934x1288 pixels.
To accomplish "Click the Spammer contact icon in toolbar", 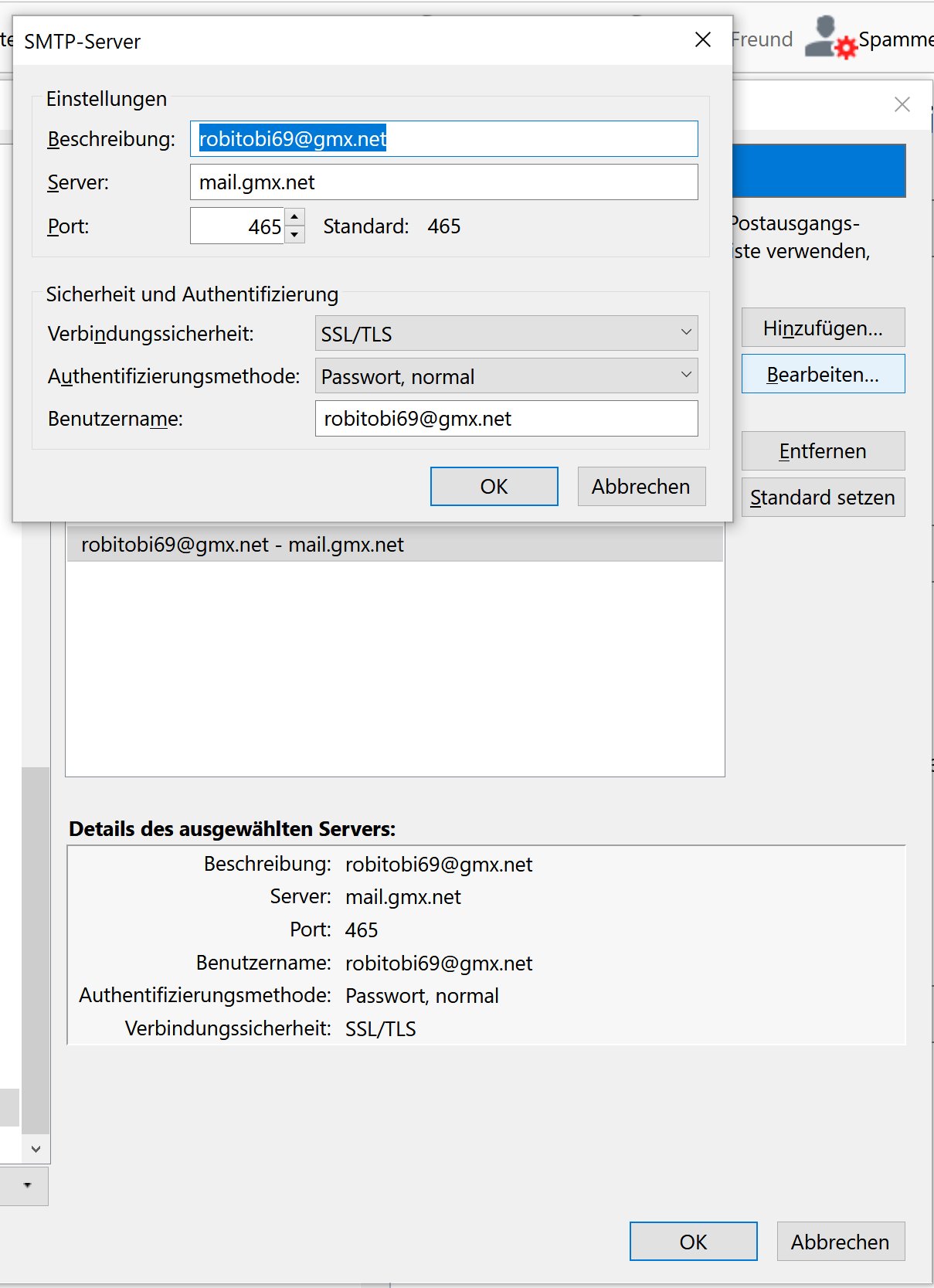I will (831, 38).
